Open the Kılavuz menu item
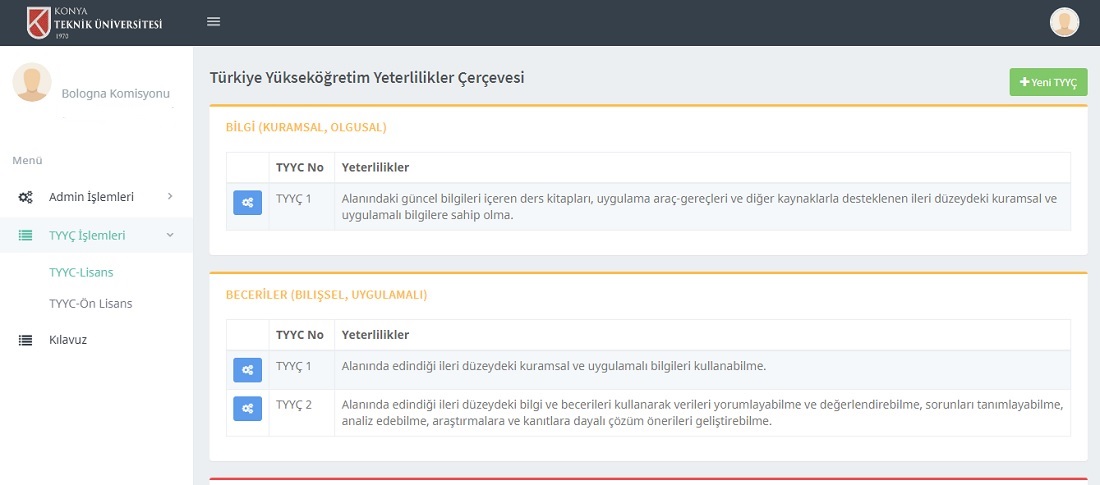1100x485 pixels. [68, 340]
